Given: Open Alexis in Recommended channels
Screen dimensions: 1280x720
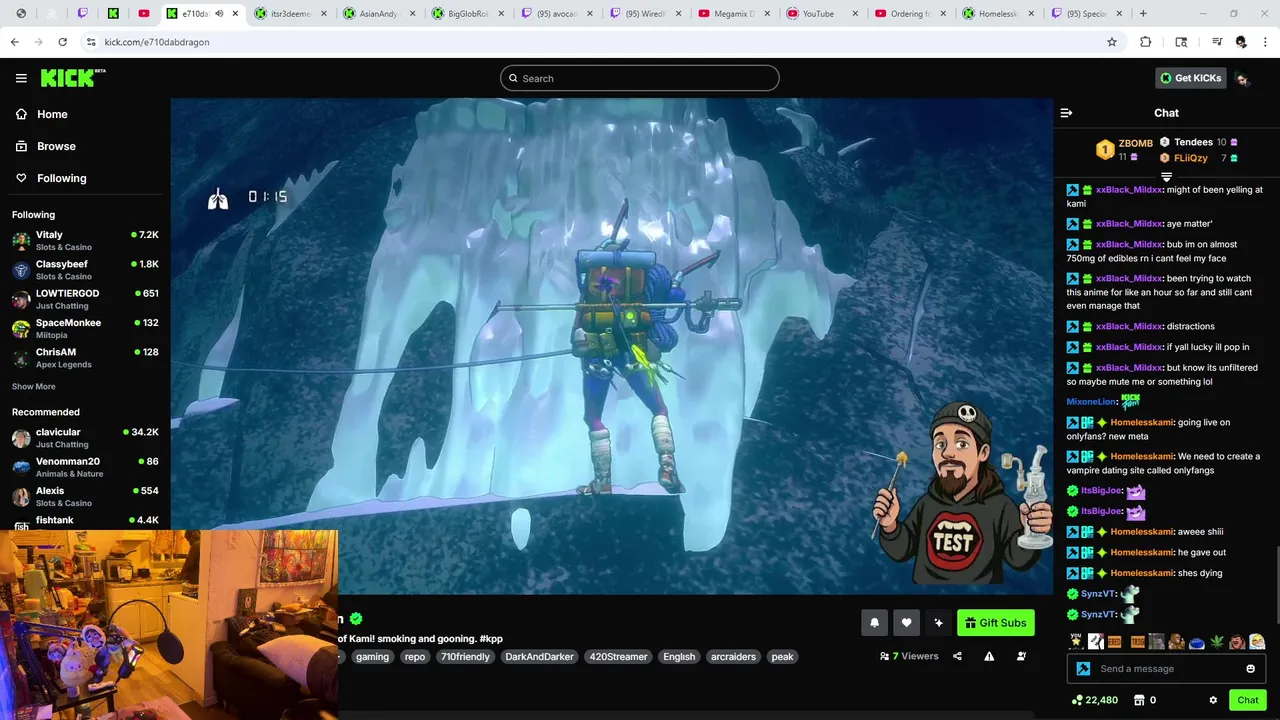Looking at the screenshot, I should pyautogui.click(x=85, y=496).
